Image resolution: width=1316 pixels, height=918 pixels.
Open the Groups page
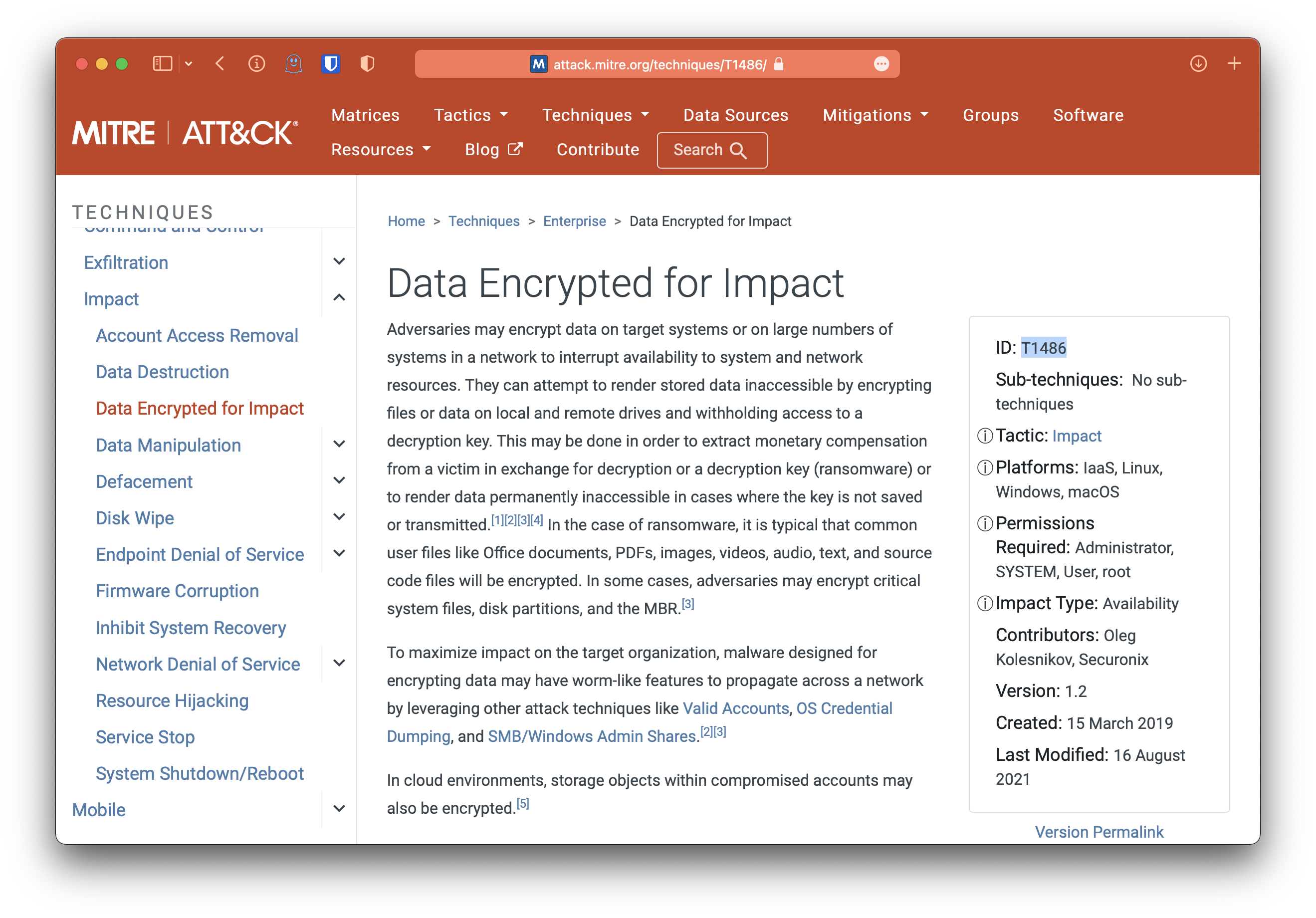pos(990,115)
